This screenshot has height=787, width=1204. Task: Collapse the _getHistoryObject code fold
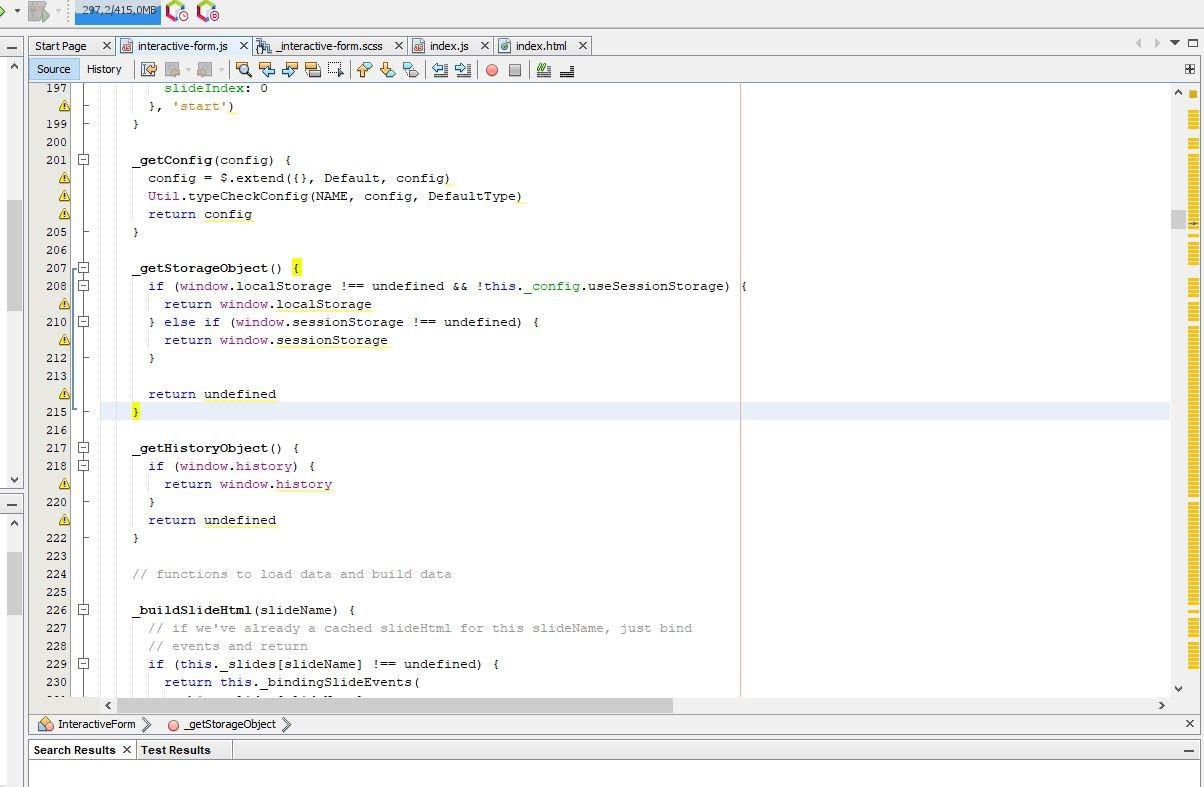(84, 448)
